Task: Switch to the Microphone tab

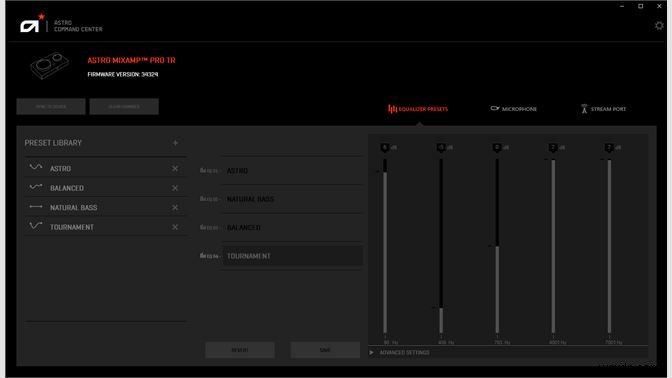Action: click(513, 109)
